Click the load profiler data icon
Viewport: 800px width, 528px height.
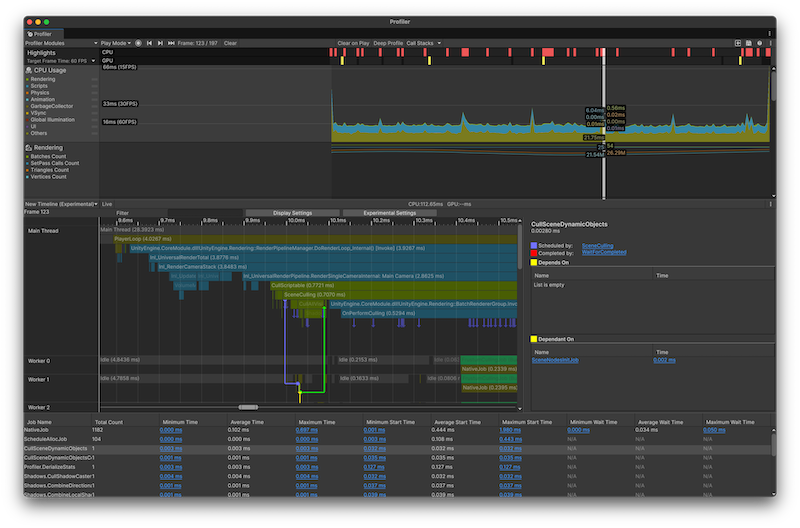point(738,44)
